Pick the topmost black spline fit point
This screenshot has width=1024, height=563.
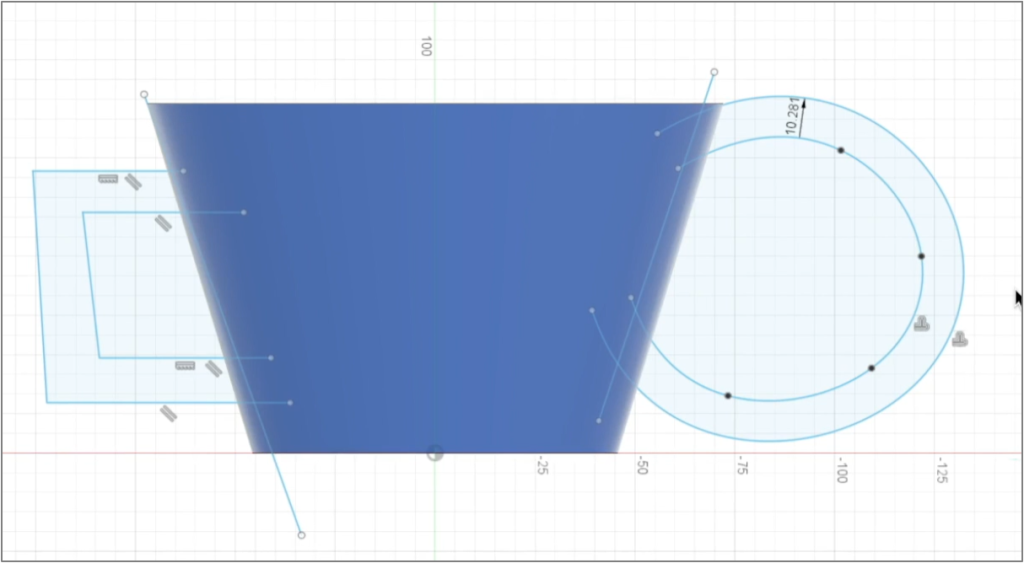[841, 150]
